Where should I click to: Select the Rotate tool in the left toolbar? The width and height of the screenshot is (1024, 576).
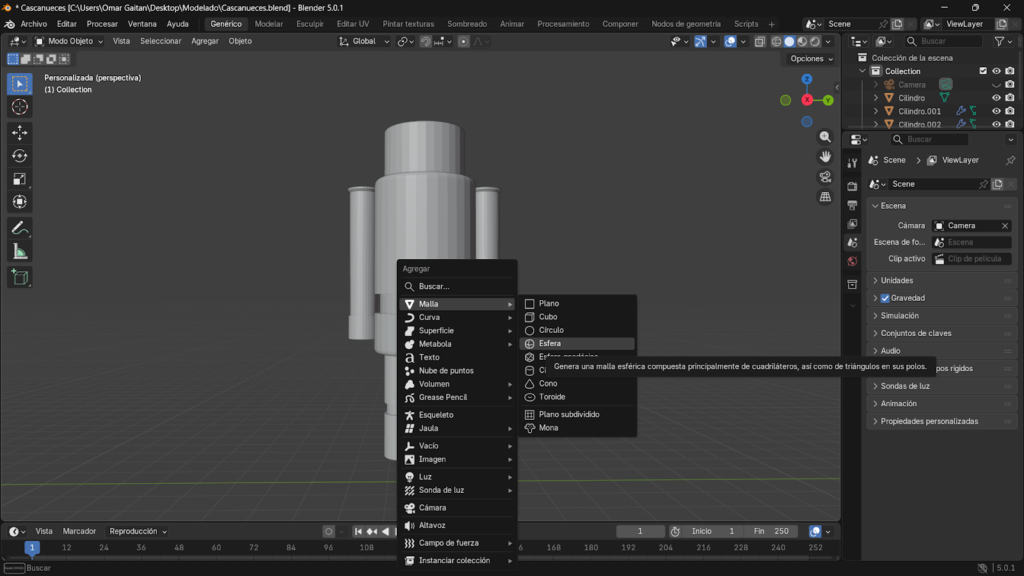pos(20,155)
